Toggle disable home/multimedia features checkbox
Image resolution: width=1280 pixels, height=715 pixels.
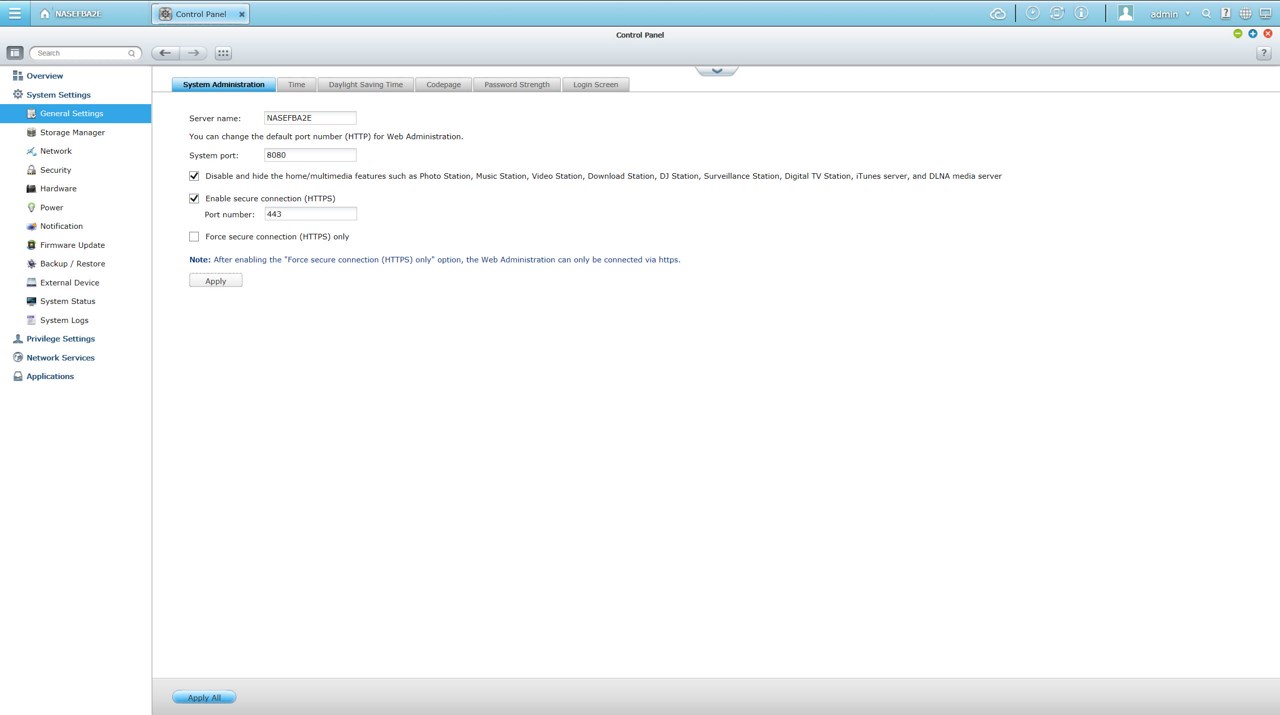(x=194, y=176)
